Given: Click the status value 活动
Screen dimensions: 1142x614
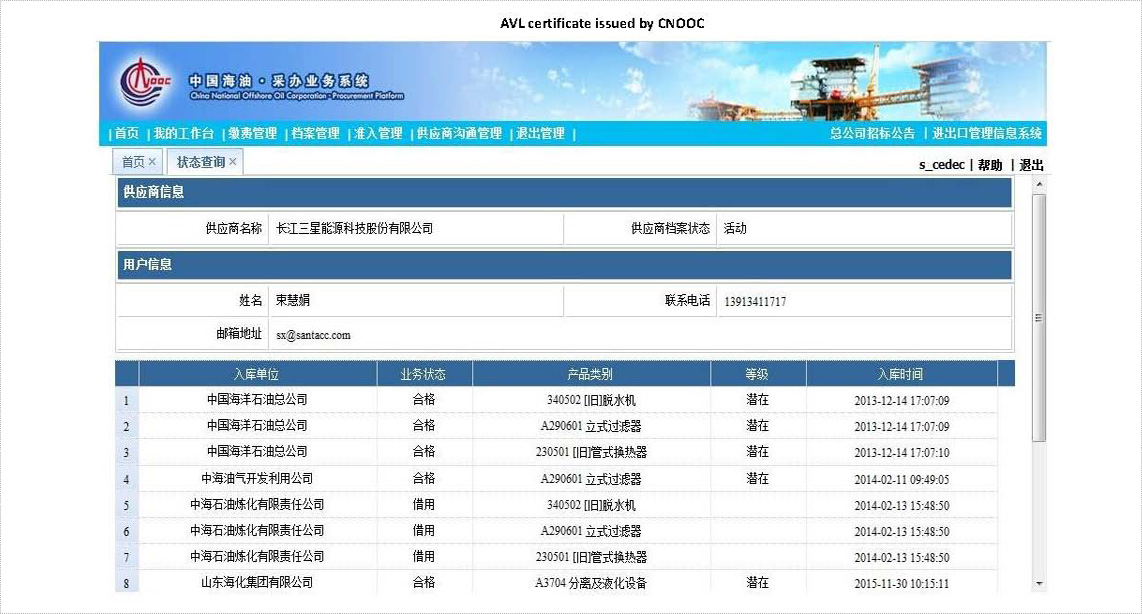Looking at the screenshot, I should (735, 229).
